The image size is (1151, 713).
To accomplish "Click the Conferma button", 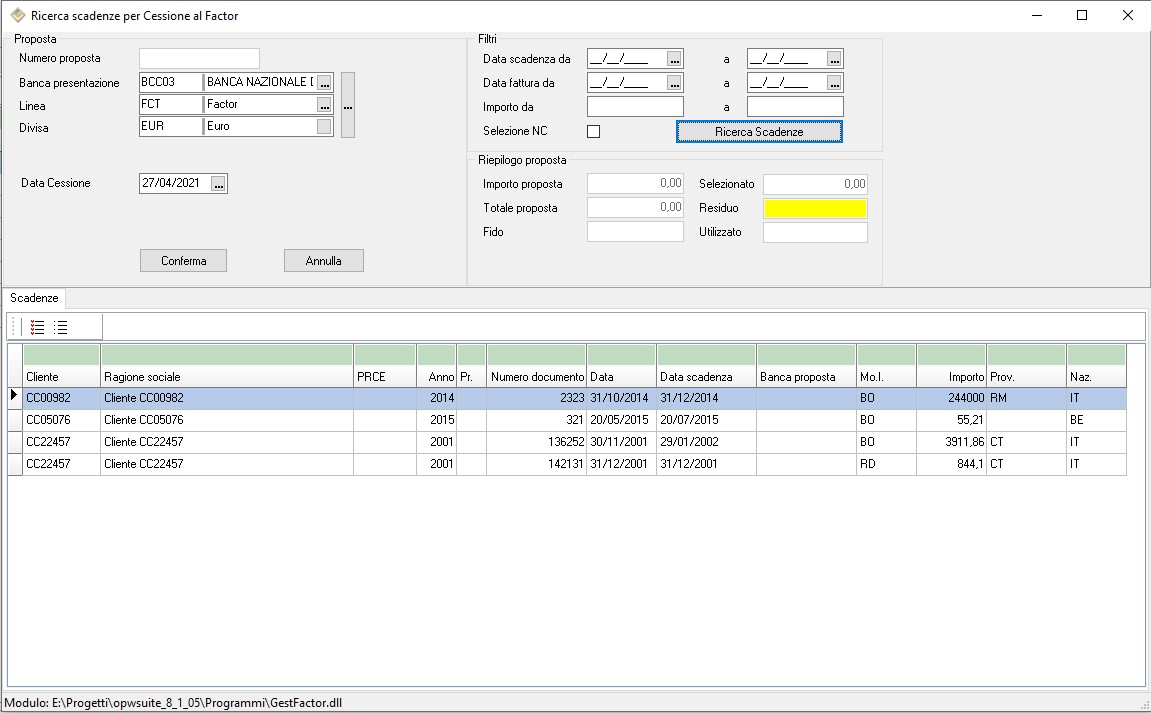I will tap(183, 261).
